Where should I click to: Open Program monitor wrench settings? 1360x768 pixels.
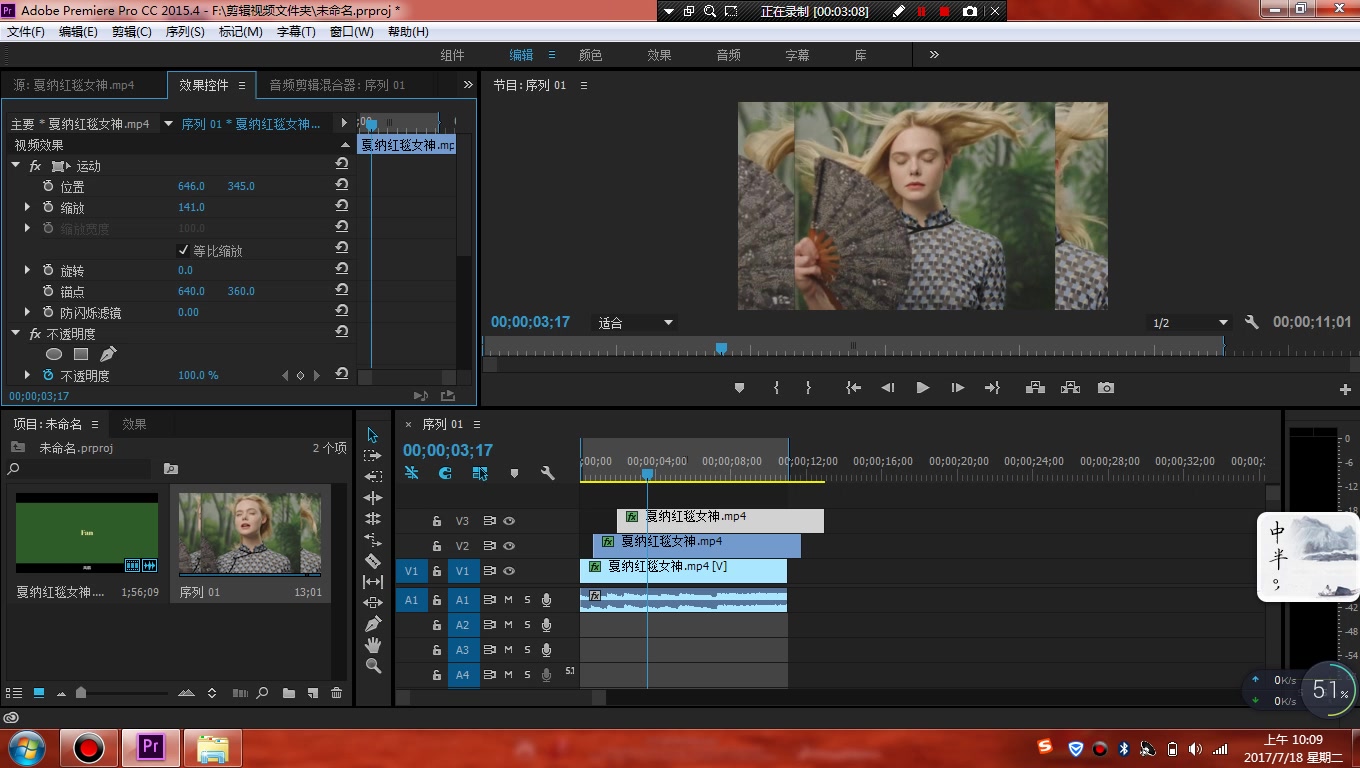tap(1252, 322)
